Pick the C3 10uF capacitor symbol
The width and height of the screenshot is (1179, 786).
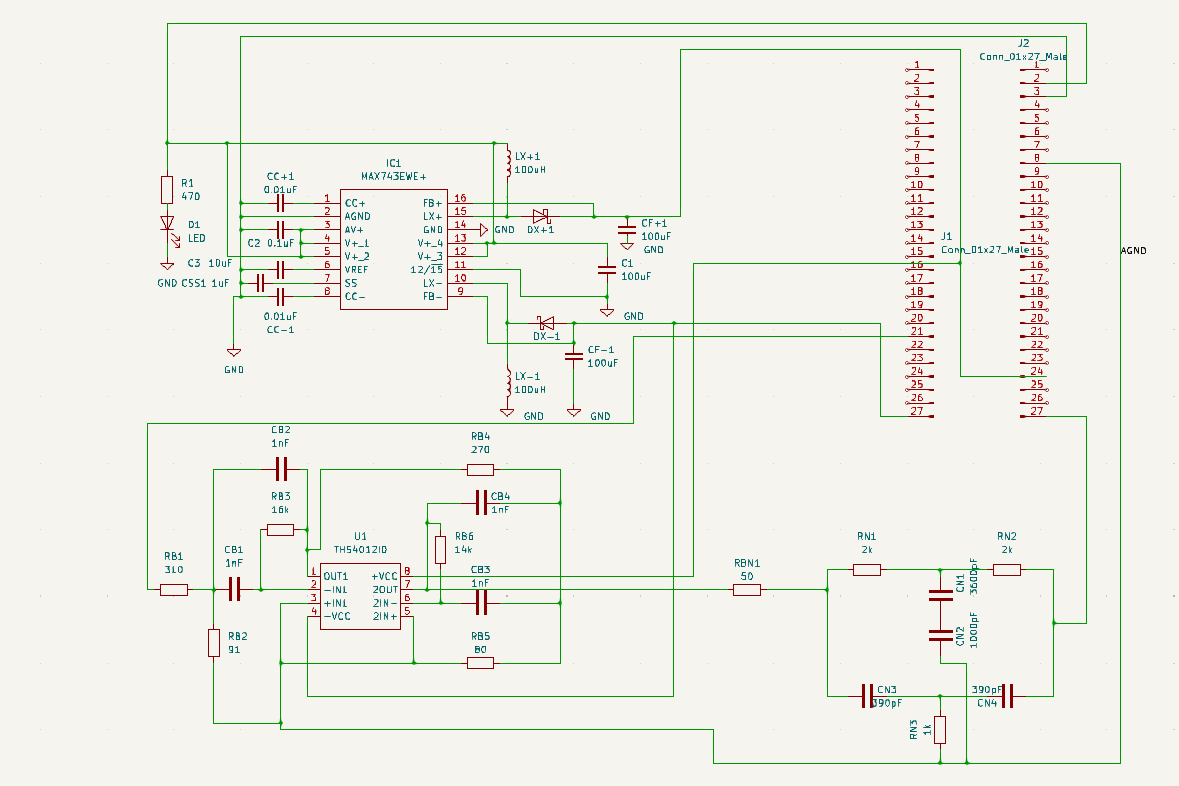click(280, 269)
